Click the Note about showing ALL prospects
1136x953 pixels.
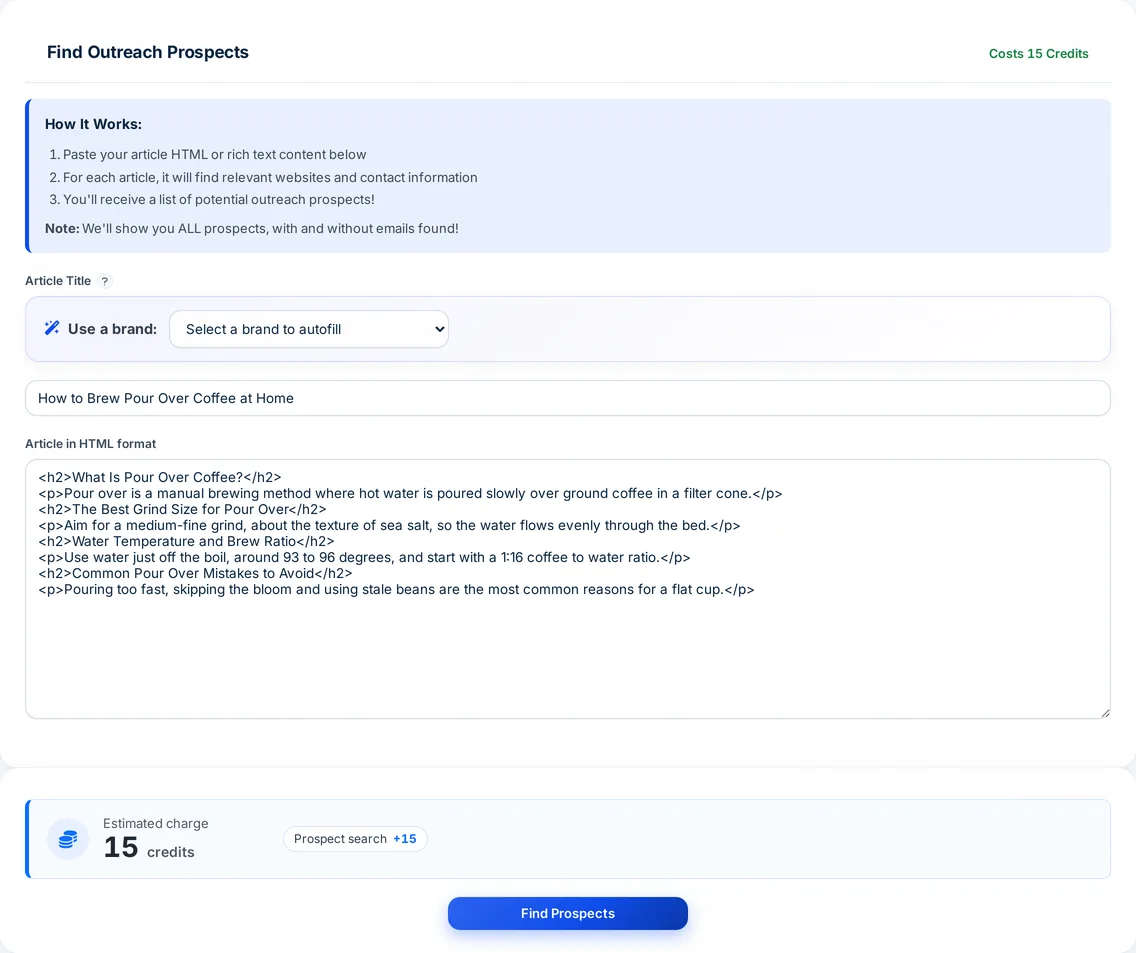click(251, 228)
